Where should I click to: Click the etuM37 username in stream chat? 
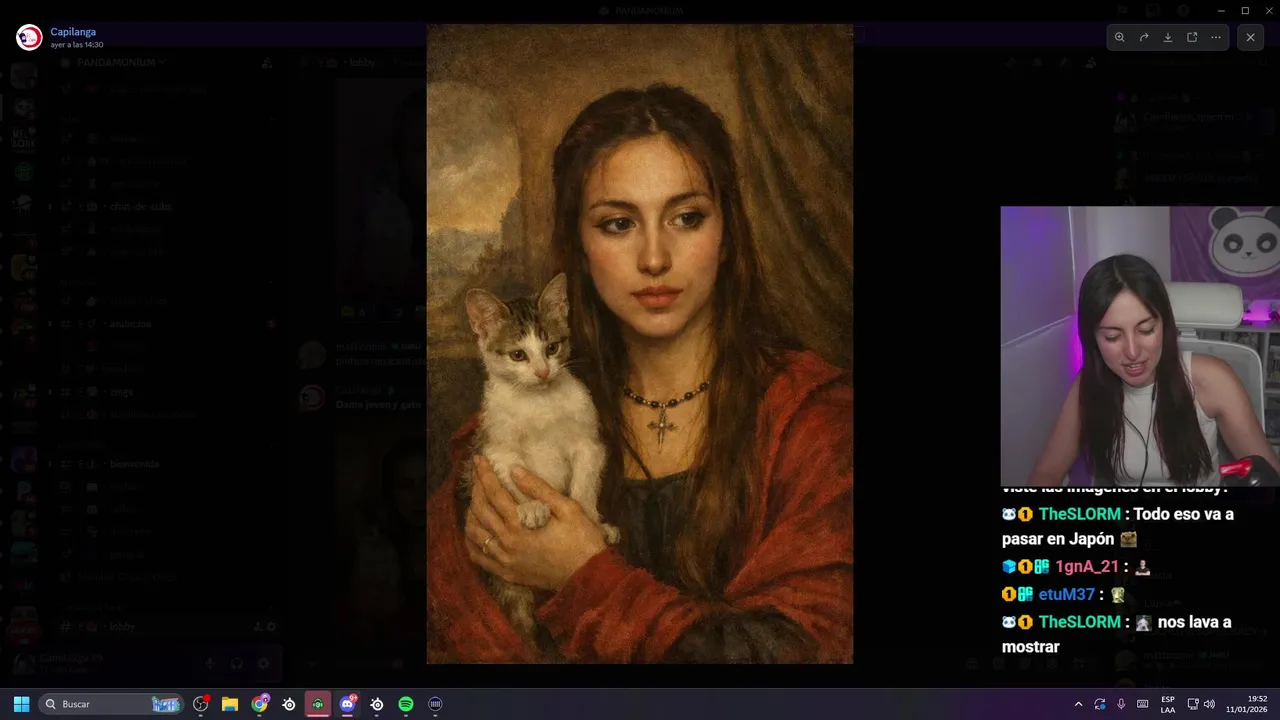[x=1067, y=595]
